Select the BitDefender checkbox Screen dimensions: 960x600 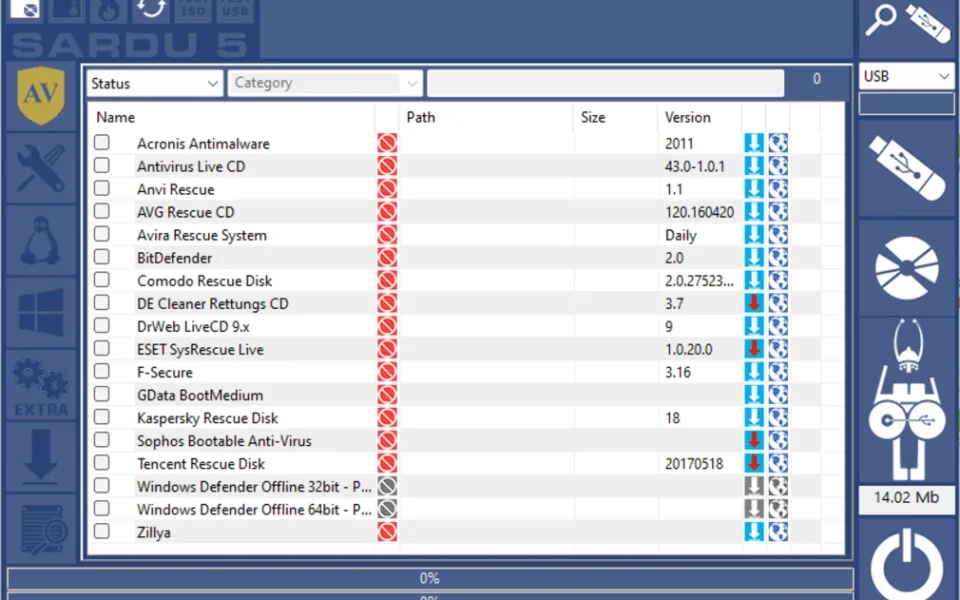(x=102, y=257)
